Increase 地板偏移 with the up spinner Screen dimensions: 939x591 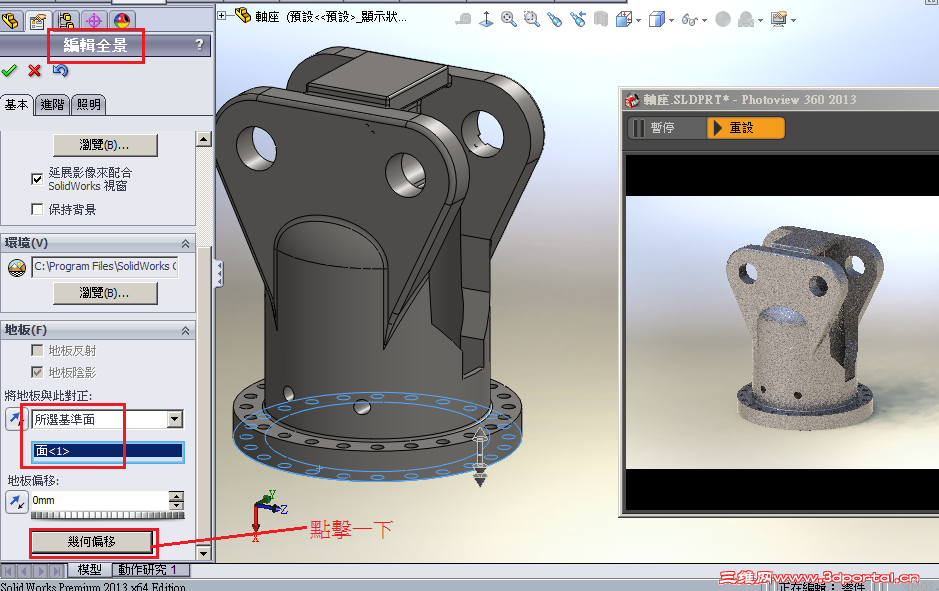tap(176, 496)
